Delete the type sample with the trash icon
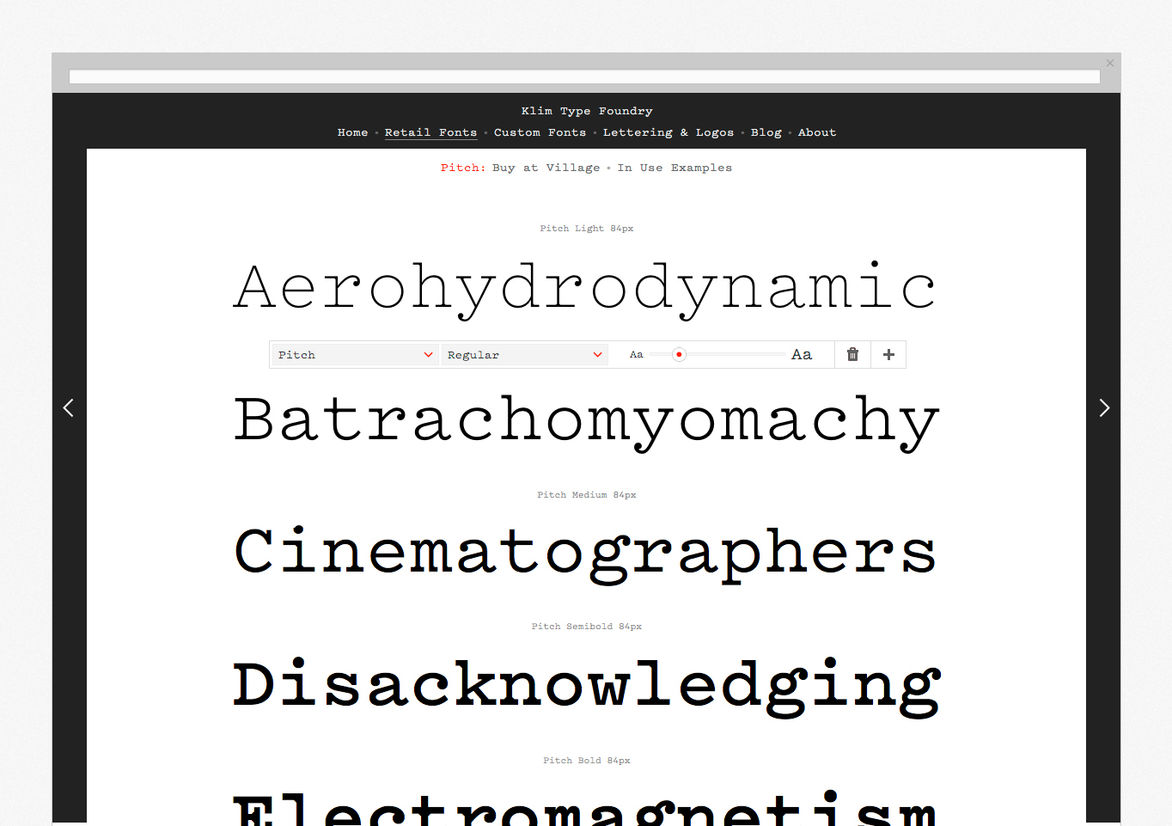Screen dimensions: 1172x826 pyautogui.click(x=852, y=354)
